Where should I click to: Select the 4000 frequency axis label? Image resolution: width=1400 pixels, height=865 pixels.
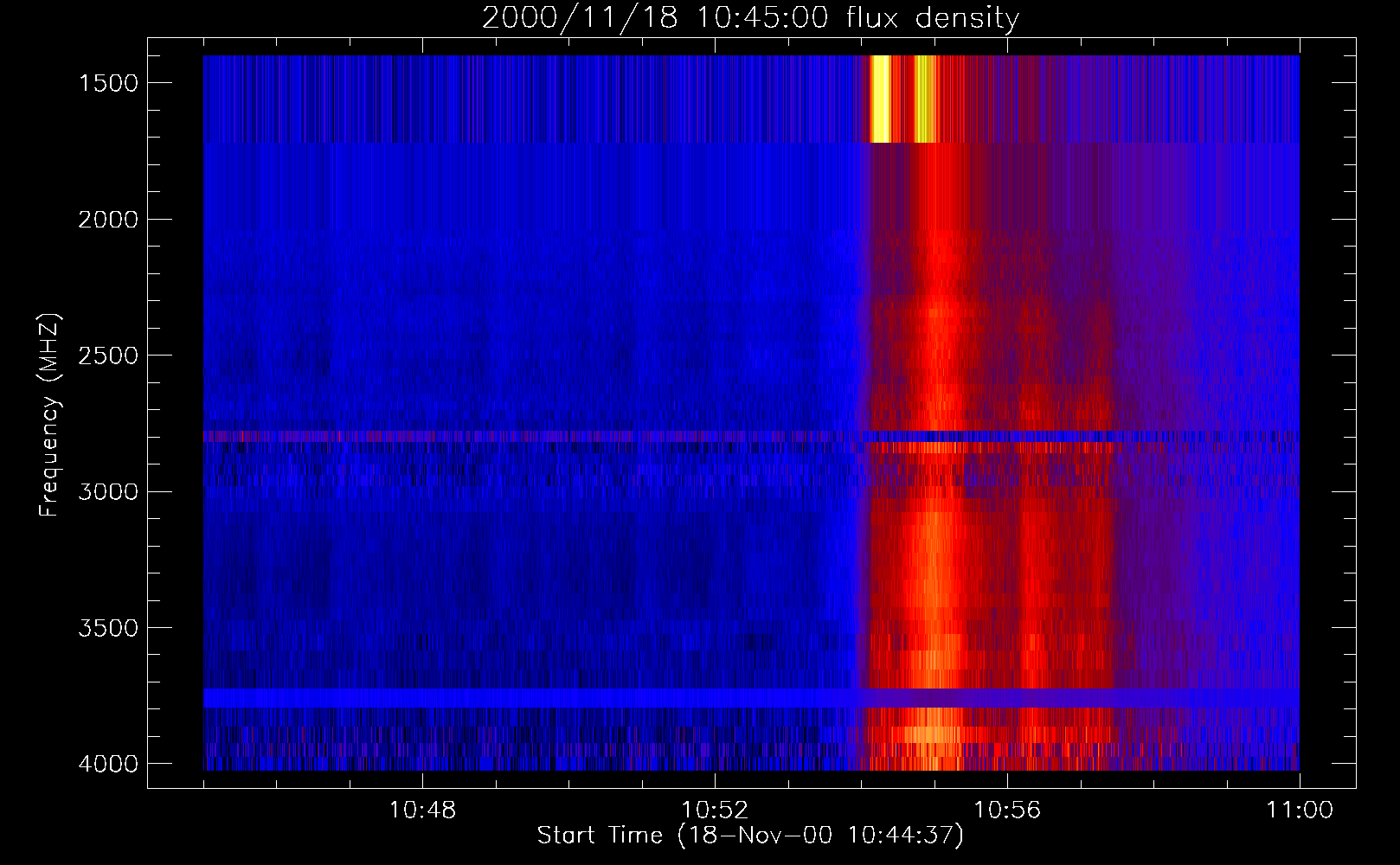point(108,764)
